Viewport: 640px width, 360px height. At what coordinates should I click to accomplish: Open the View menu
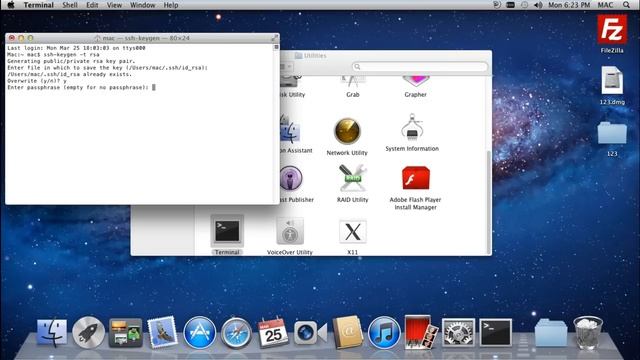114,5
